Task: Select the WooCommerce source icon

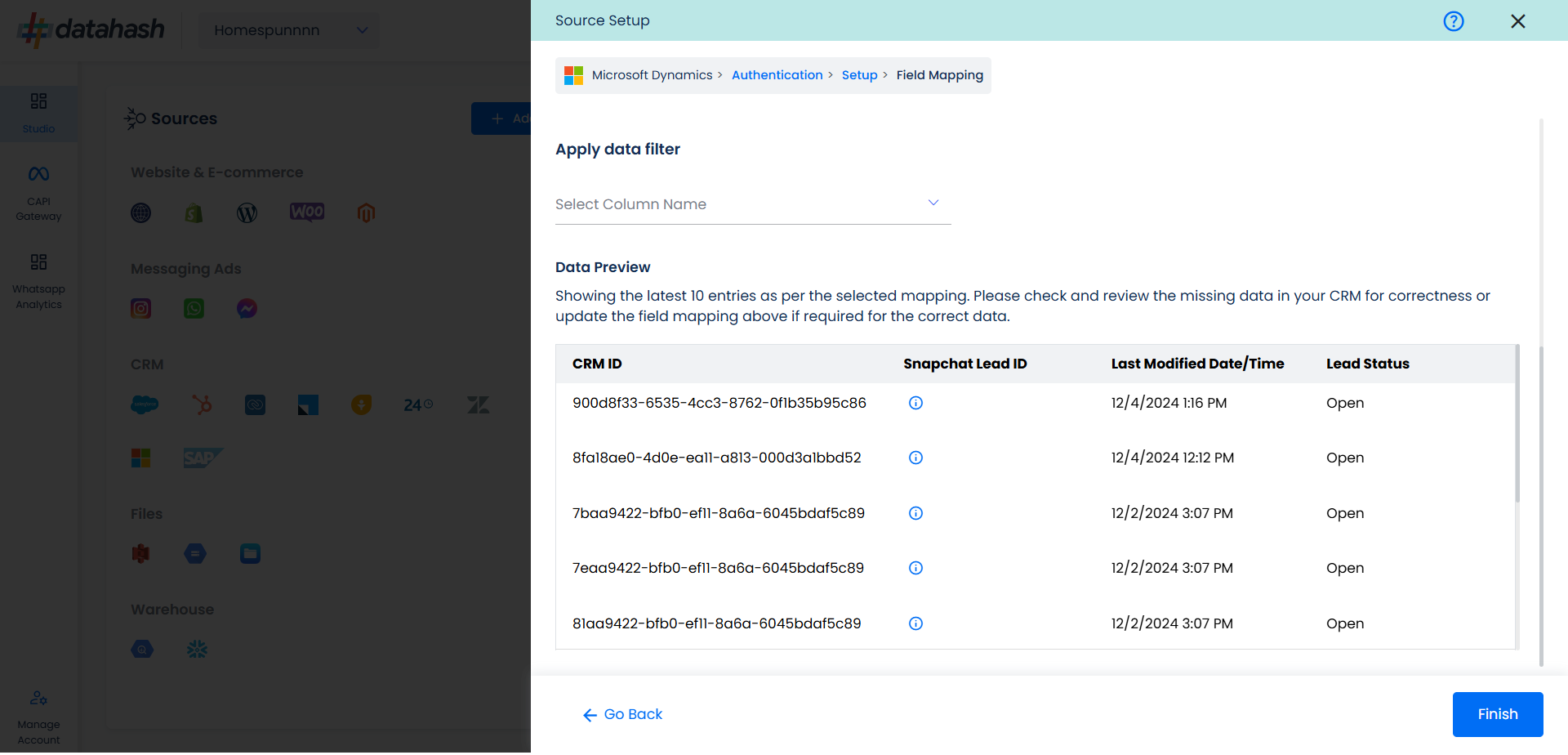Action: tap(307, 212)
